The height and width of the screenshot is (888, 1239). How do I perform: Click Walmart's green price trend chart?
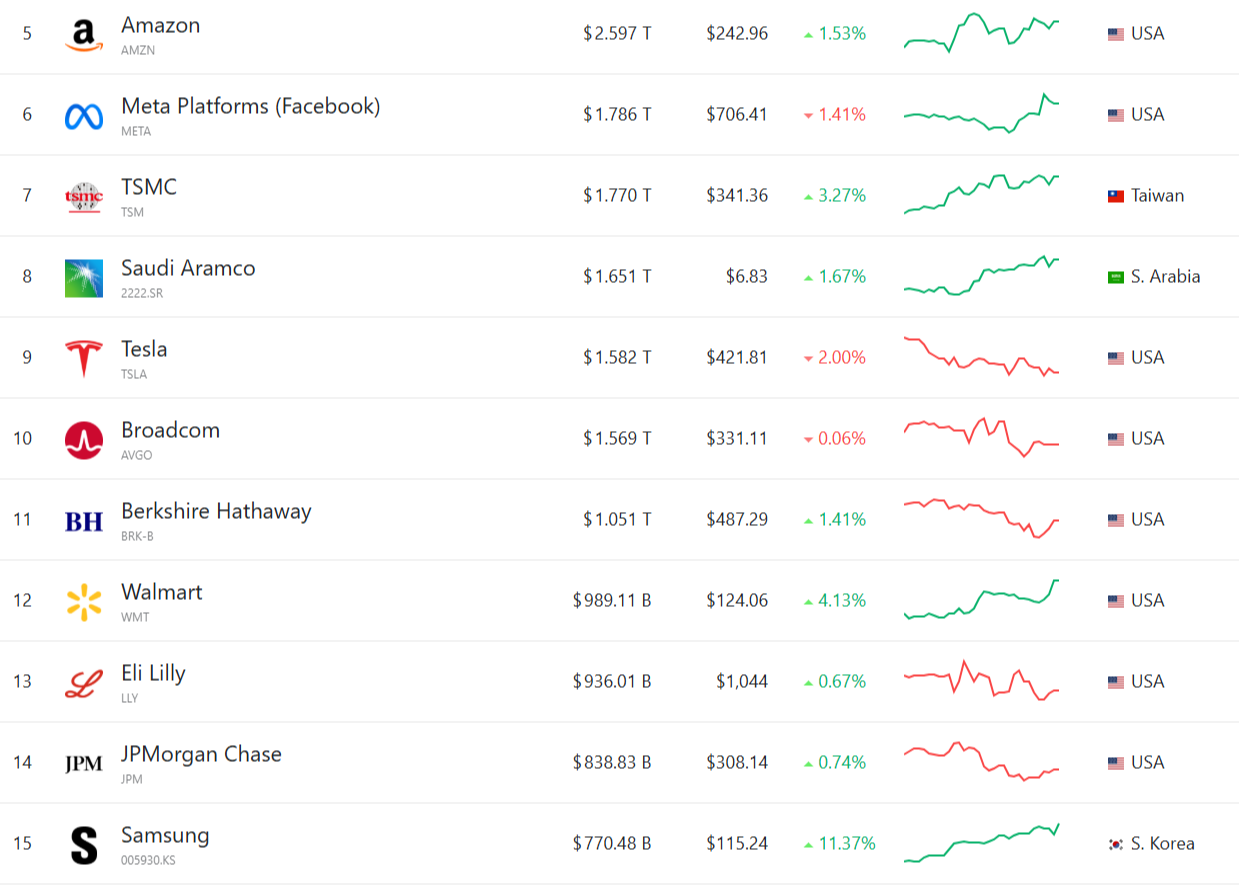coord(981,600)
